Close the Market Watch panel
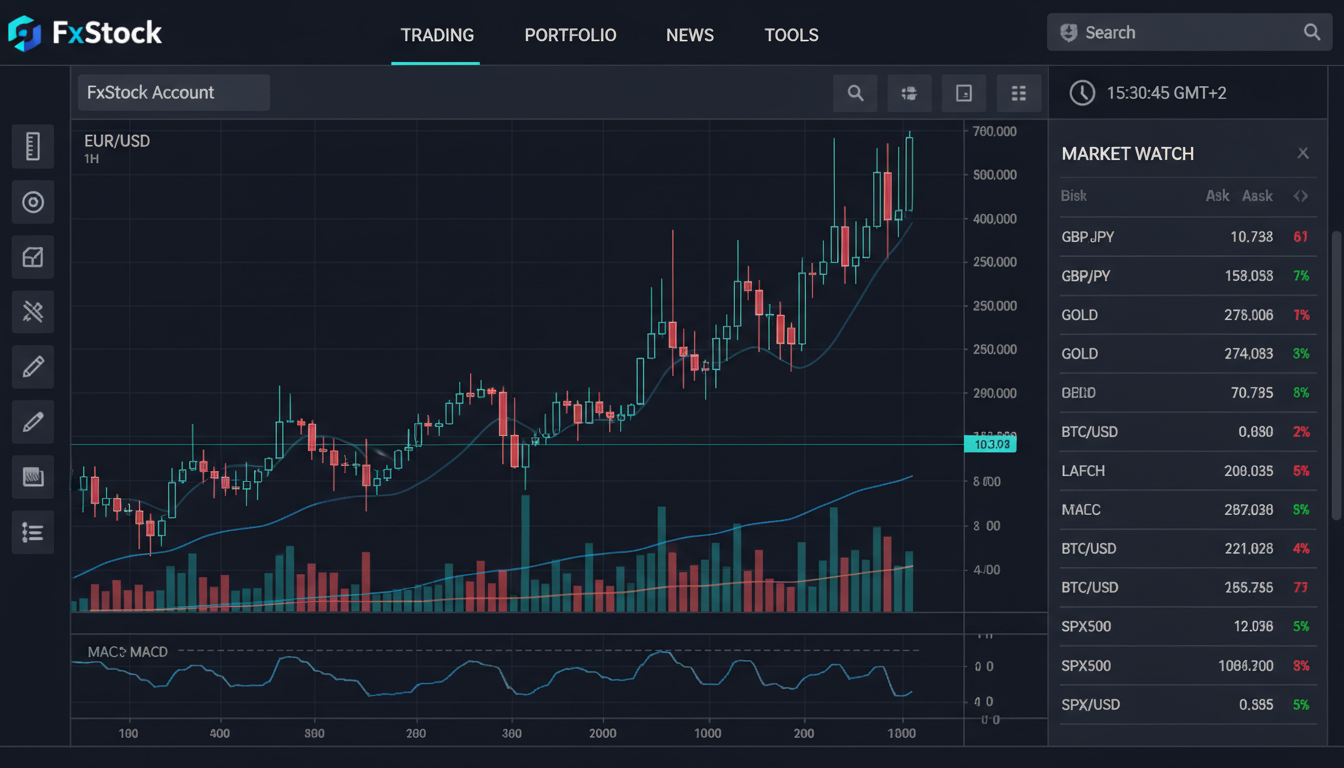This screenshot has height=768, width=1344. coord(1303,153)
